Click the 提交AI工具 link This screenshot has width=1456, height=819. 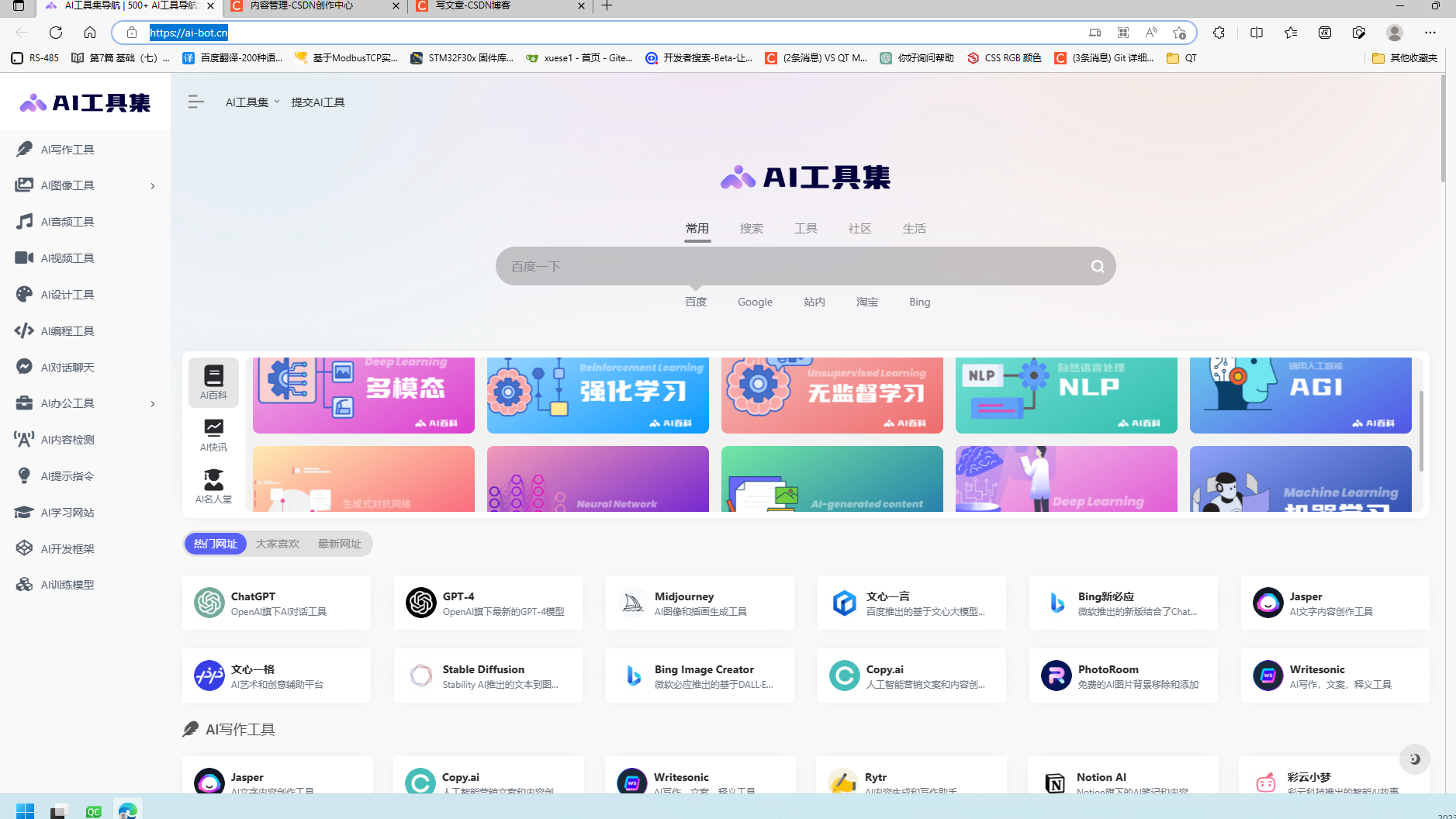(318, 102)
